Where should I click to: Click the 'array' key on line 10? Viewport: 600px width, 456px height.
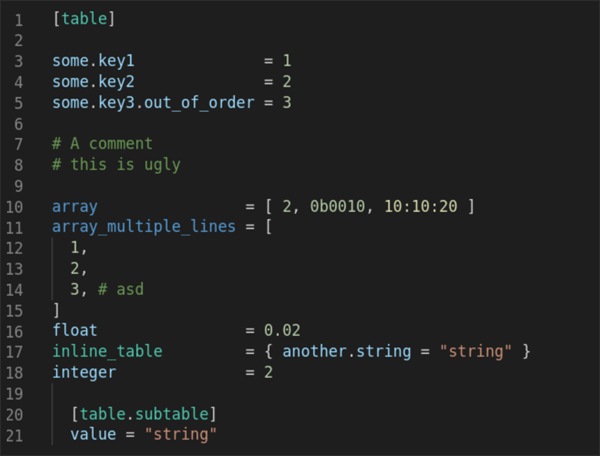coord(75,207)
